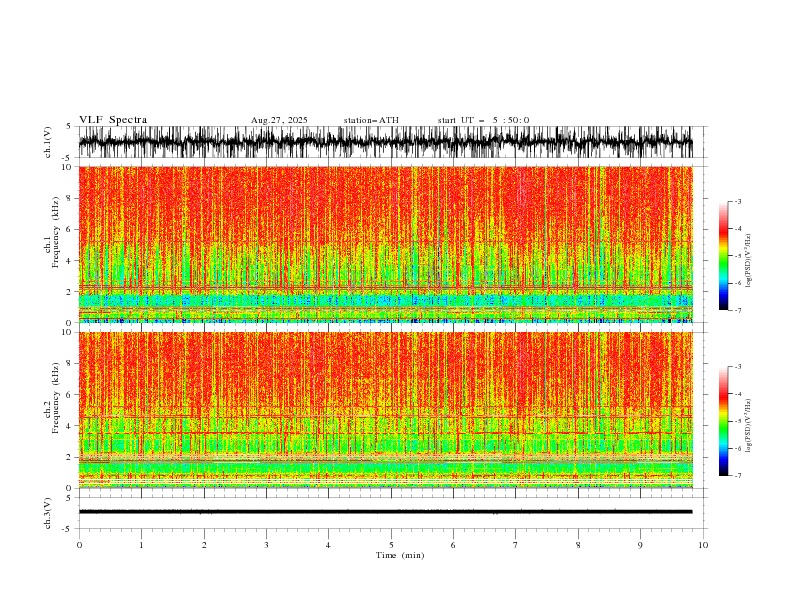Click the "-3" label on ch.1 color bar
This screenshot has width=792, height=612.
tap(738, 201)
